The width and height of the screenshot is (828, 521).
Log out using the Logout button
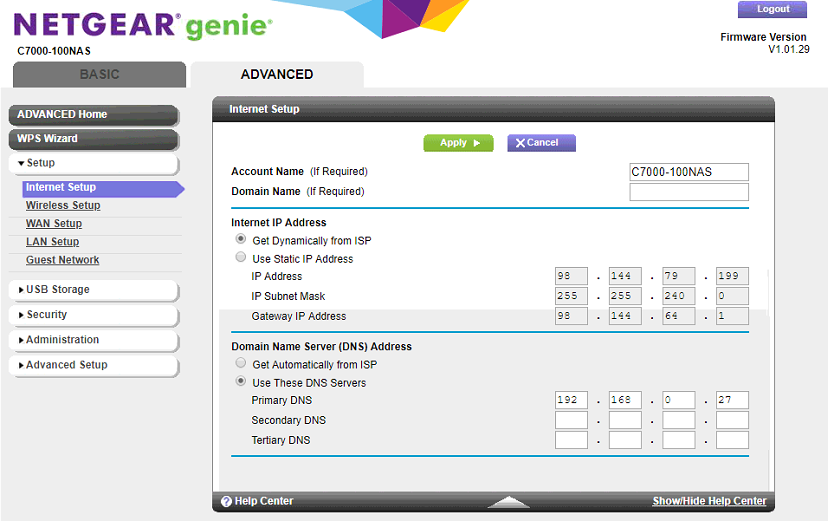click(x=772, y=10)
